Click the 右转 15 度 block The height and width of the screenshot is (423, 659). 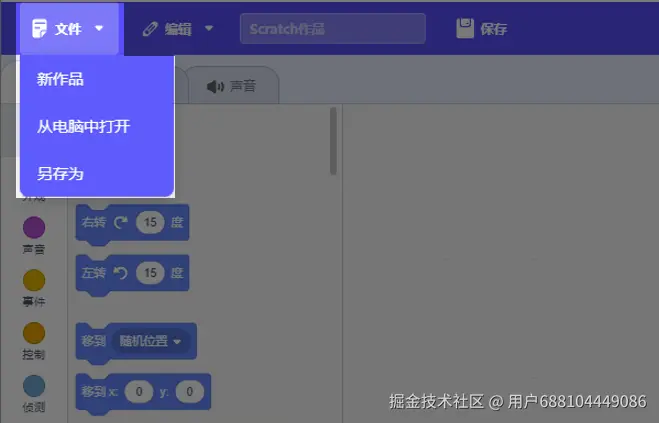(132, 223)
